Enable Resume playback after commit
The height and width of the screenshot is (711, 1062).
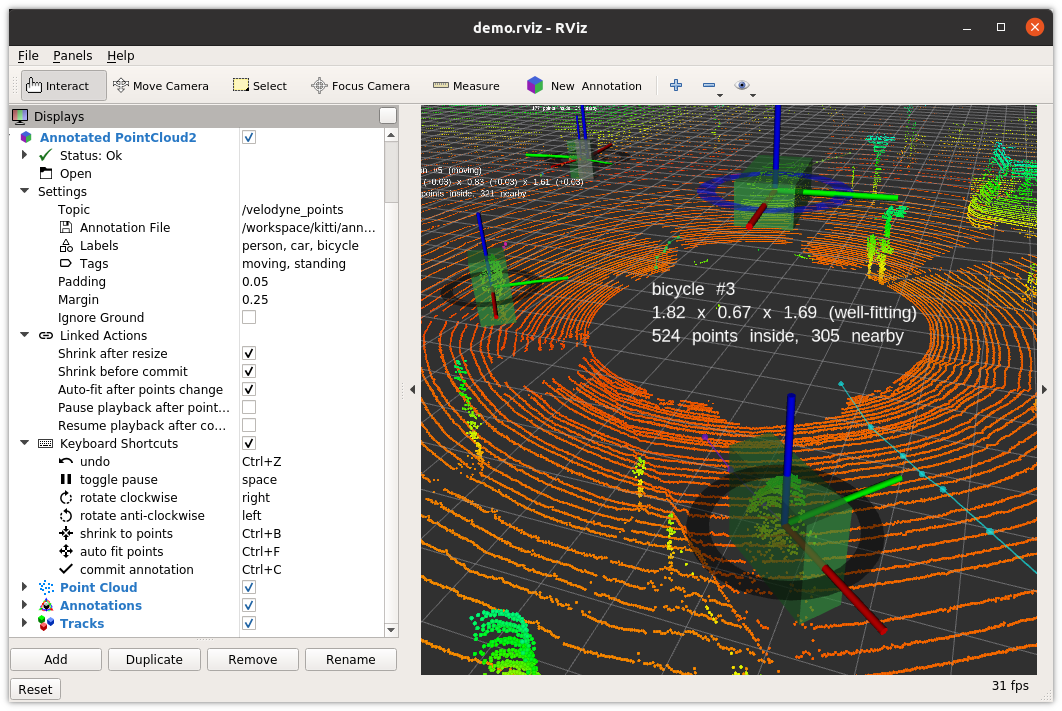[249, 425]
